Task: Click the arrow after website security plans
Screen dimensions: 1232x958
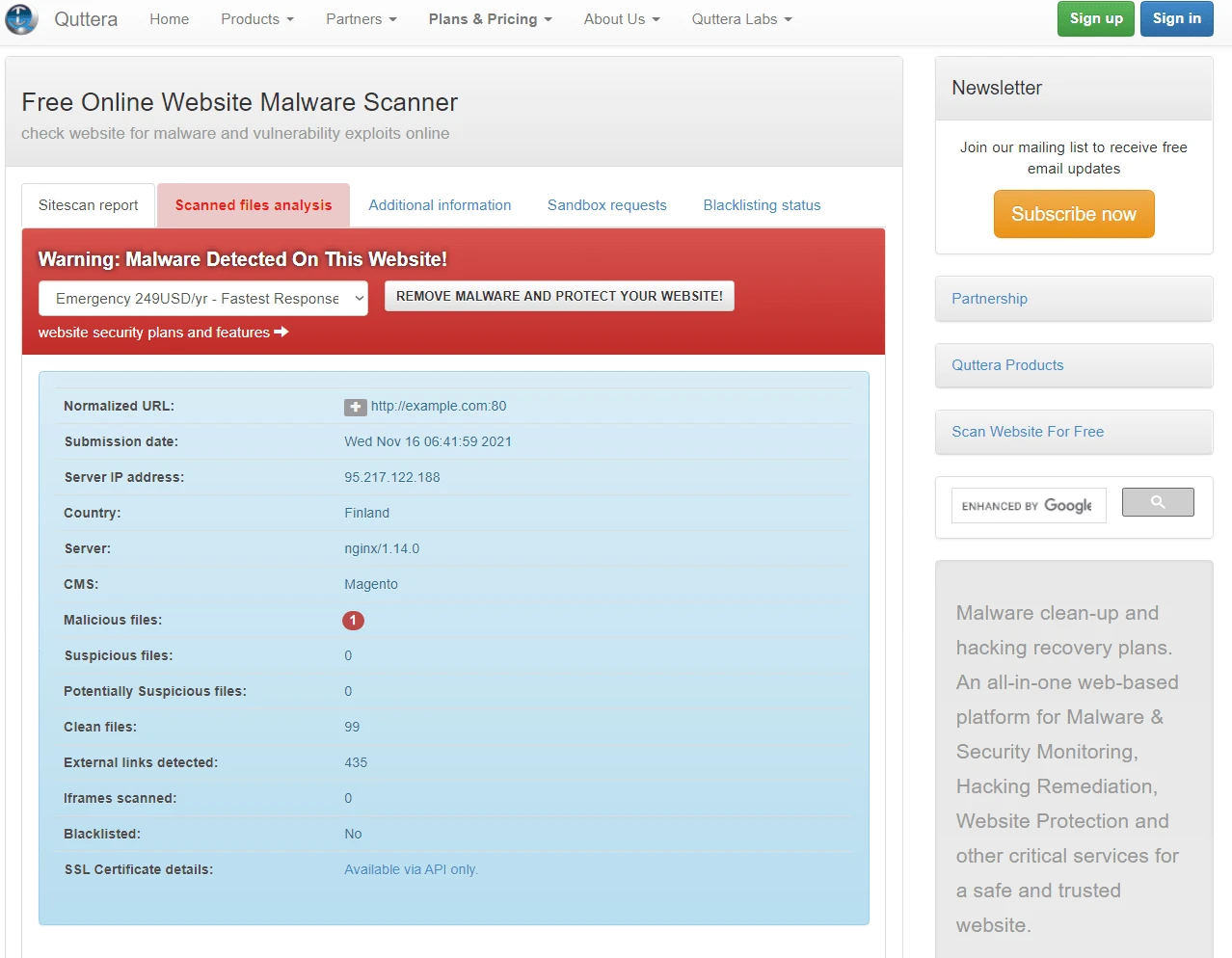Action: point(281,333)
